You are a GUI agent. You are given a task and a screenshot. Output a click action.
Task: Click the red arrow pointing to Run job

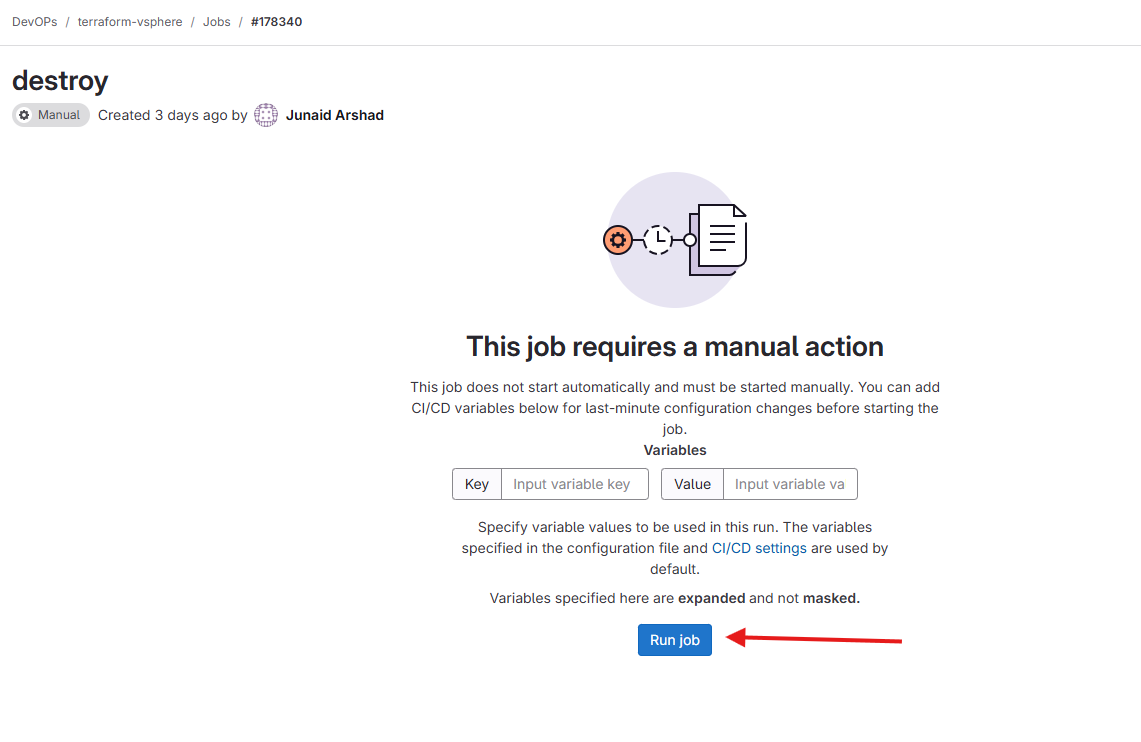click(x=814, y=639)
